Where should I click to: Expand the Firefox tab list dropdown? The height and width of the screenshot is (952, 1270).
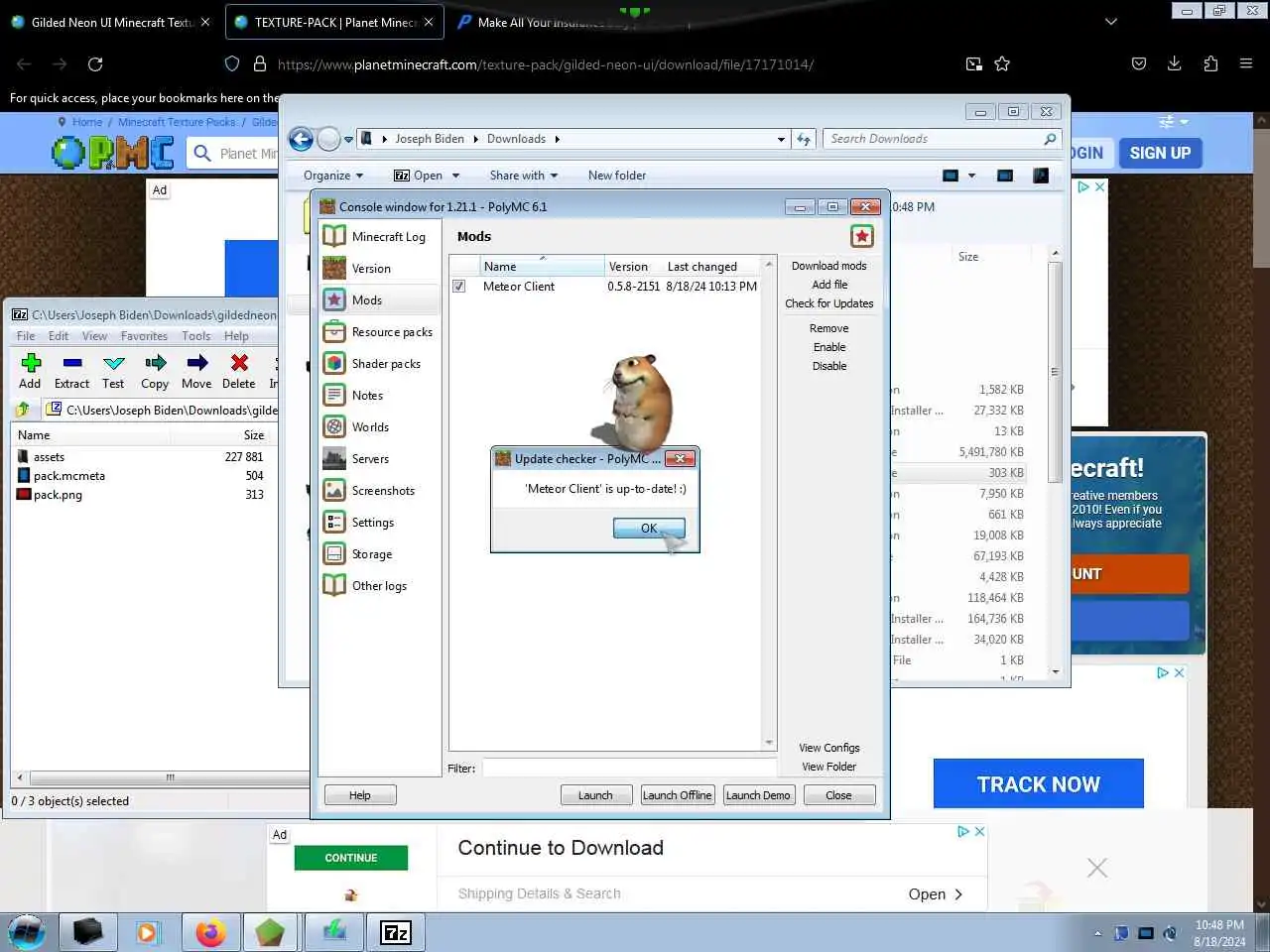(x=1111, y=22)
